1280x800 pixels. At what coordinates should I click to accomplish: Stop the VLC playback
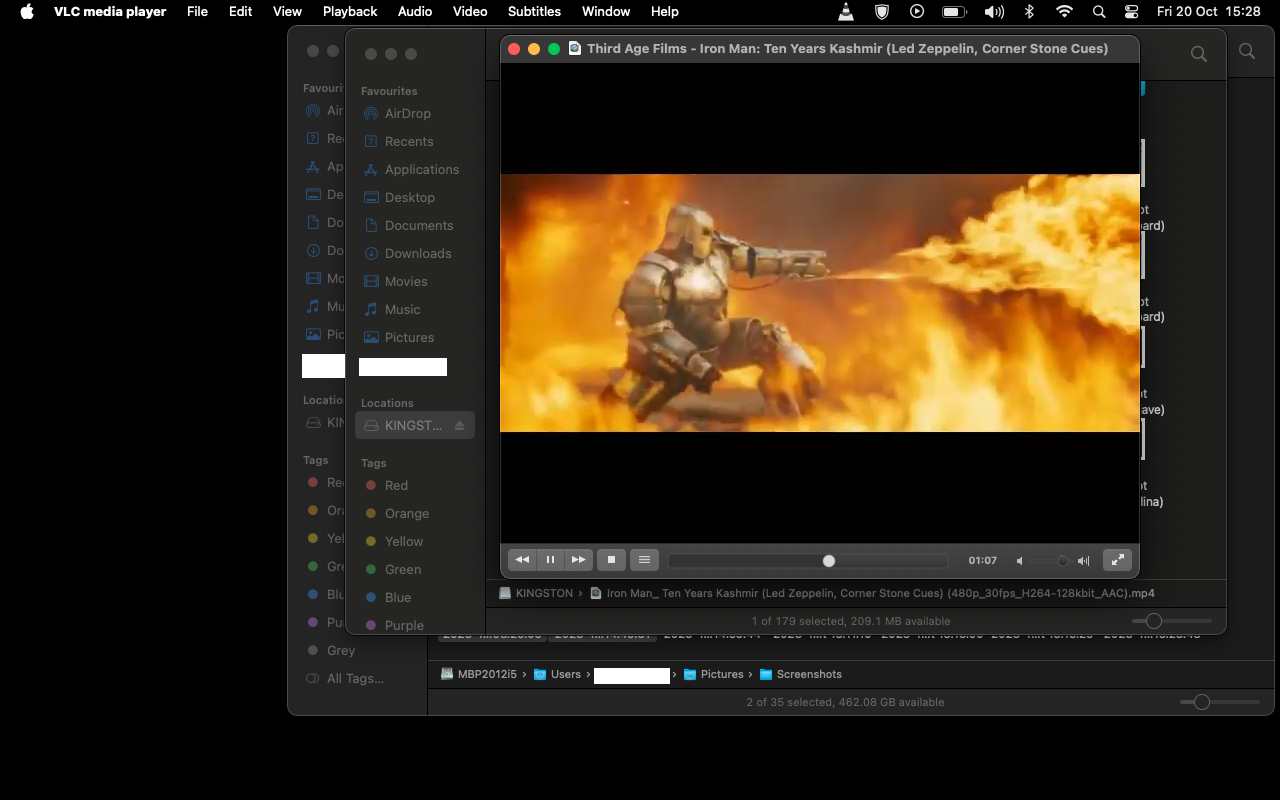coord(611,560)
